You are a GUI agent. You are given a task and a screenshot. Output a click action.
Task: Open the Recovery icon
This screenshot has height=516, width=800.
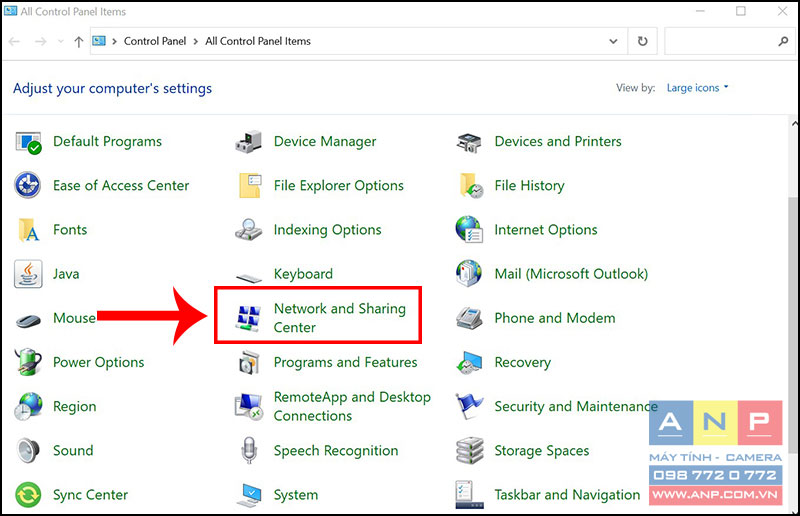point(469,362)
